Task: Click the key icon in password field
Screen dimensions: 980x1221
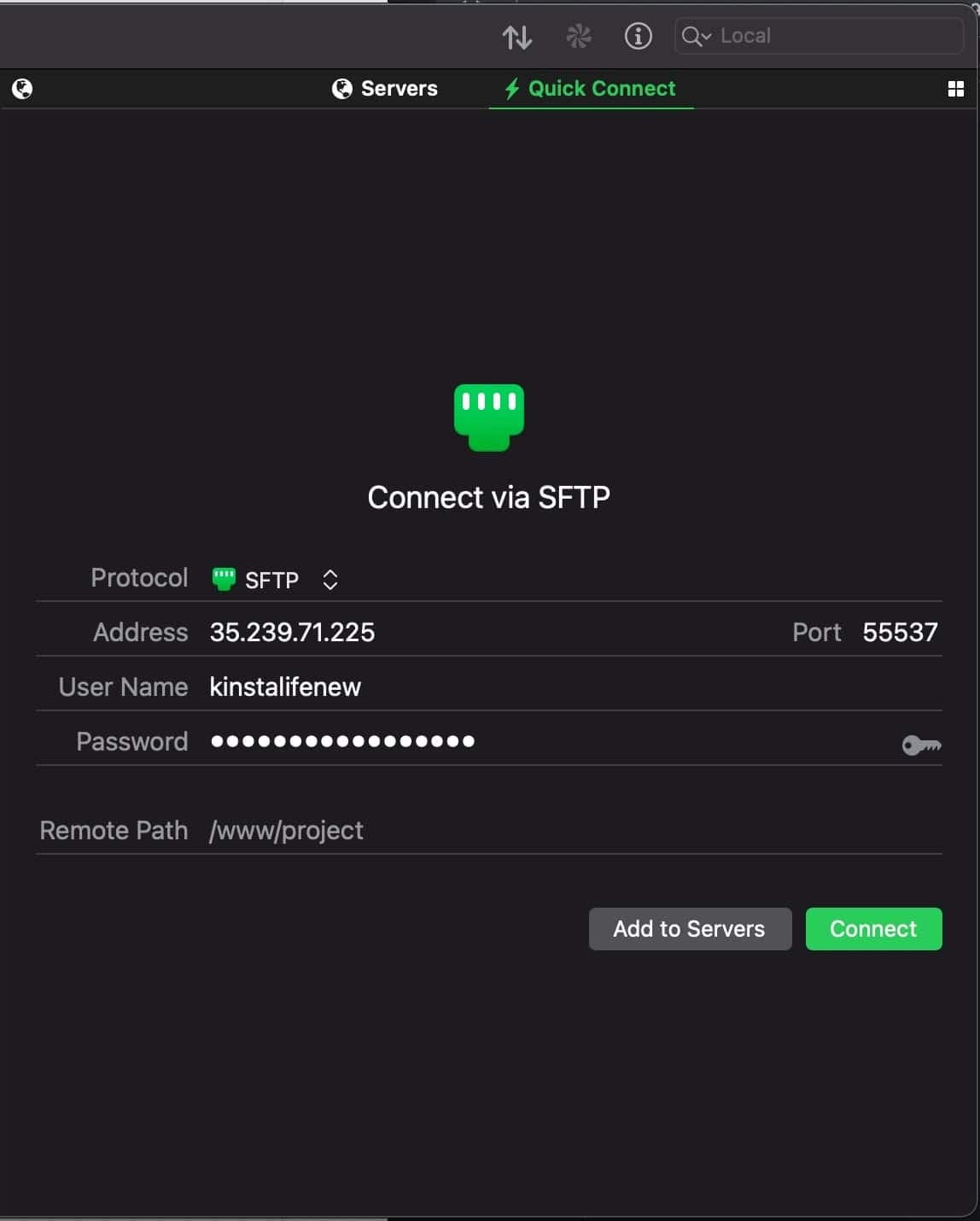Action: [x=921, y=745]
